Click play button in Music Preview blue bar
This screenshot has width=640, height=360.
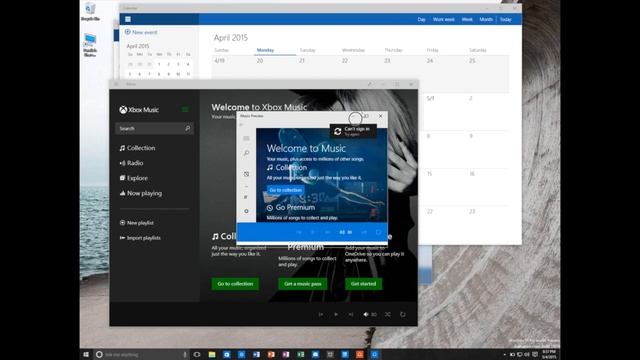[x=313, y=232]
